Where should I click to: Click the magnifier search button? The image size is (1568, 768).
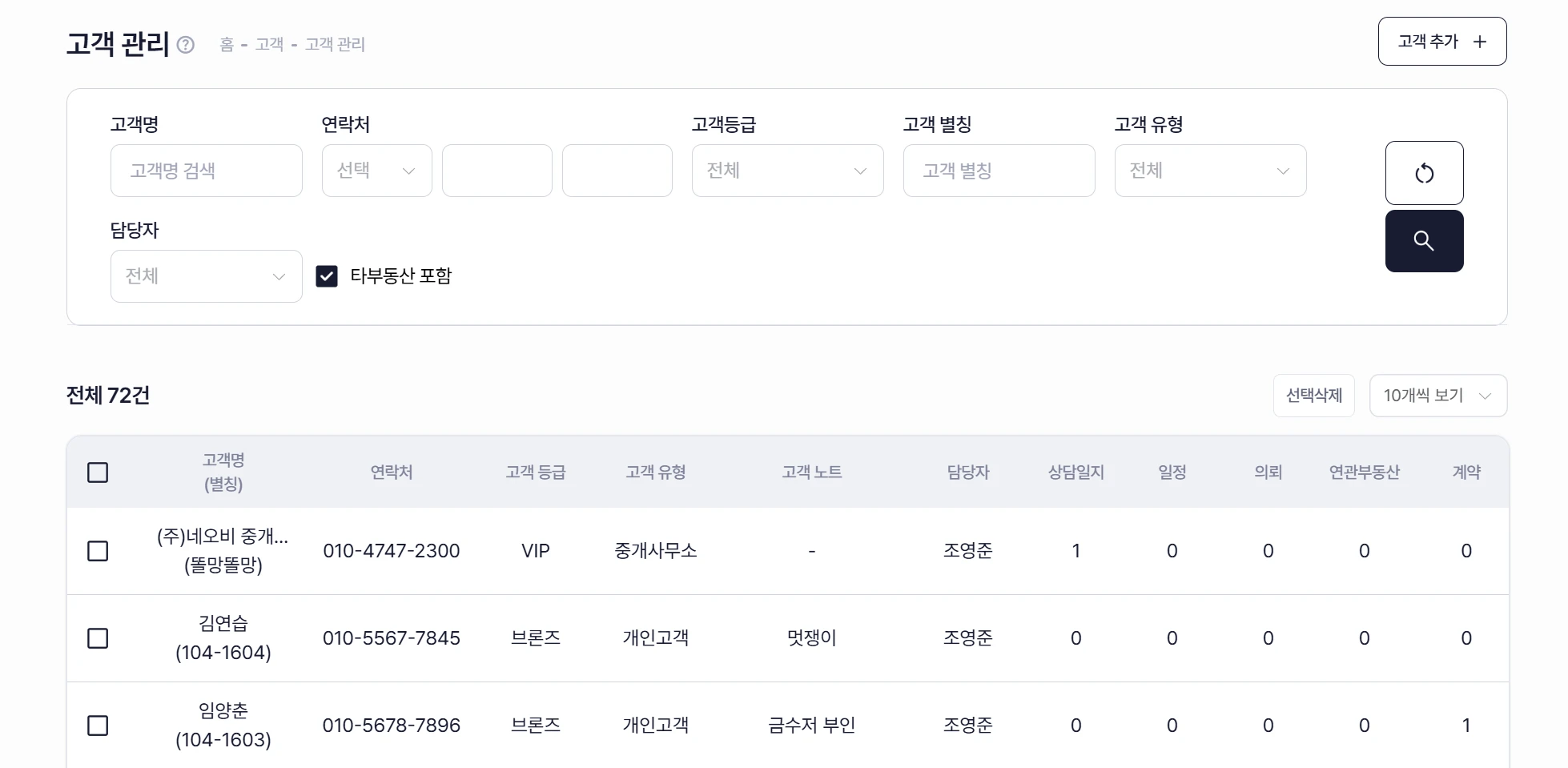click(x=1424, y=241)
